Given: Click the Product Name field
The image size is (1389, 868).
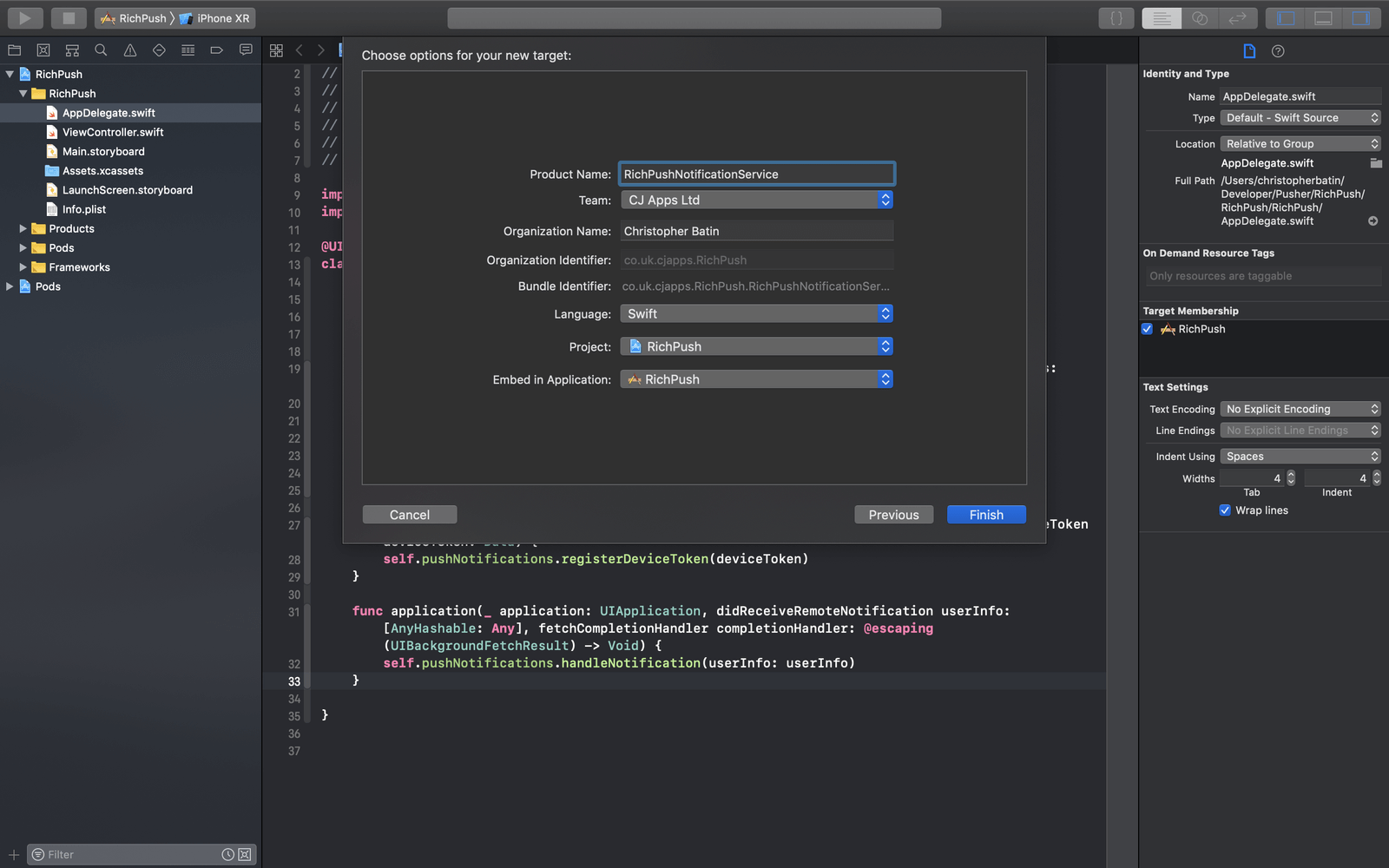Looking at the screenshot, I should coord(756,174).
